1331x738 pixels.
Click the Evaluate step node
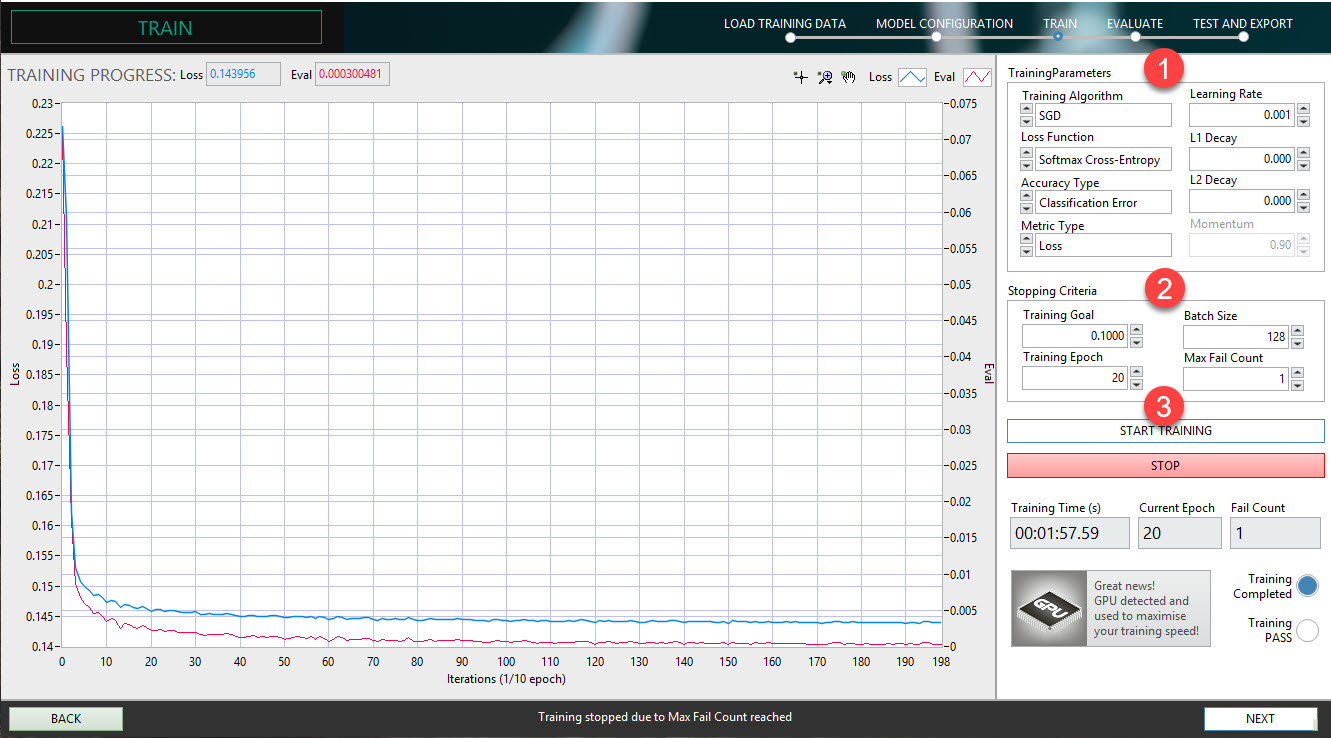[x=1135, y=37]
